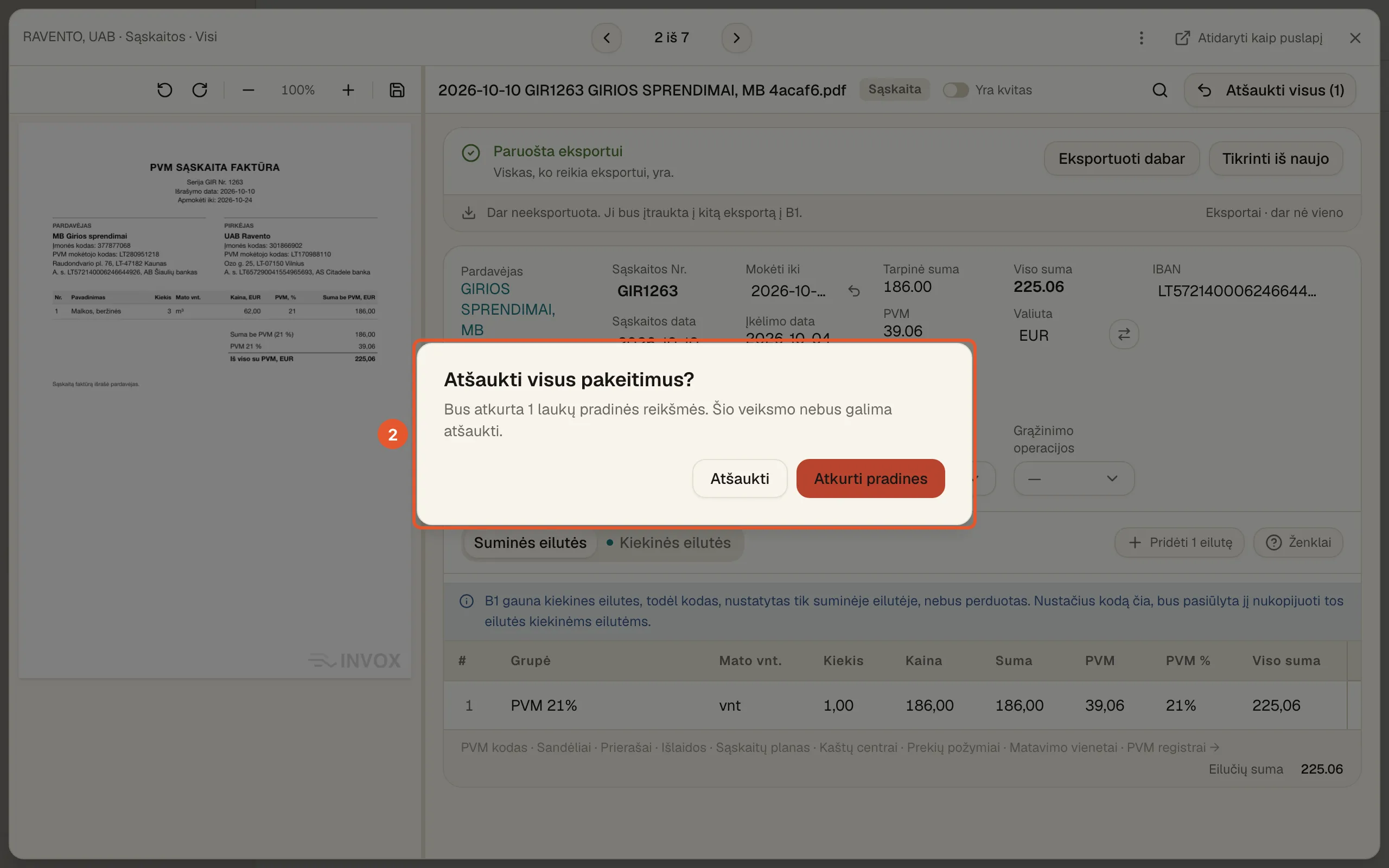Open seller GIRIOS SPRENDIMAI, MB link
The width and height of the screenshot is (1389, 868).
pos(508,309)
